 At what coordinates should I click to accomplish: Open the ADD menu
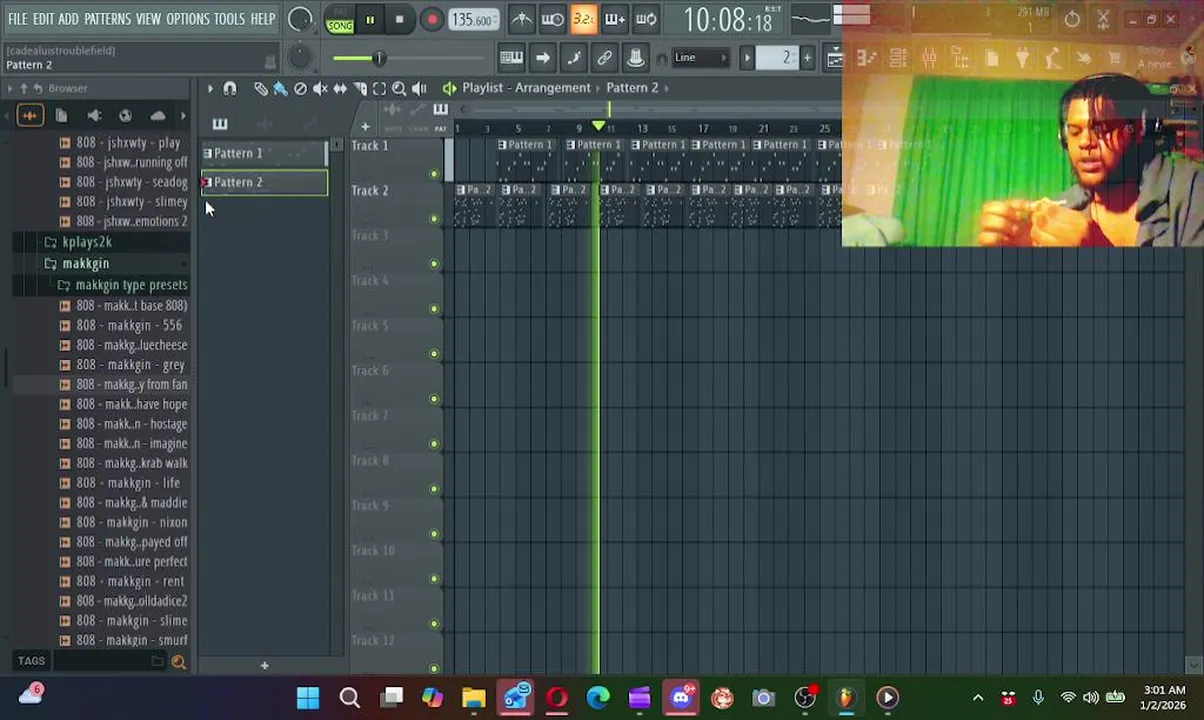point(68,19)
